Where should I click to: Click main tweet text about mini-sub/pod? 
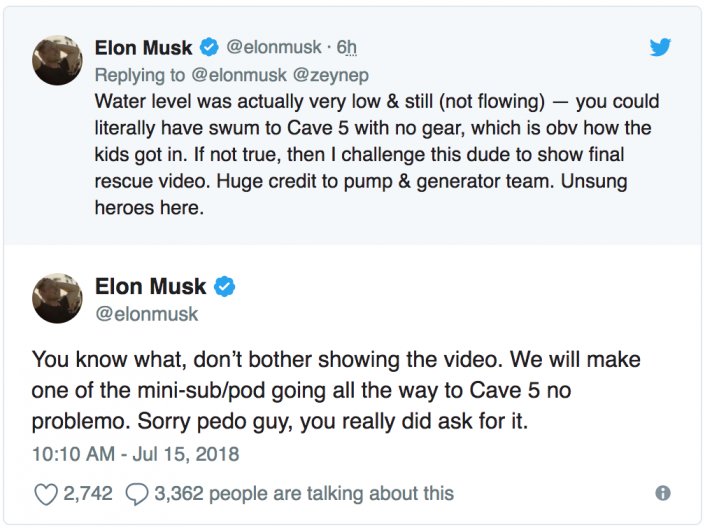pos(336,390)
